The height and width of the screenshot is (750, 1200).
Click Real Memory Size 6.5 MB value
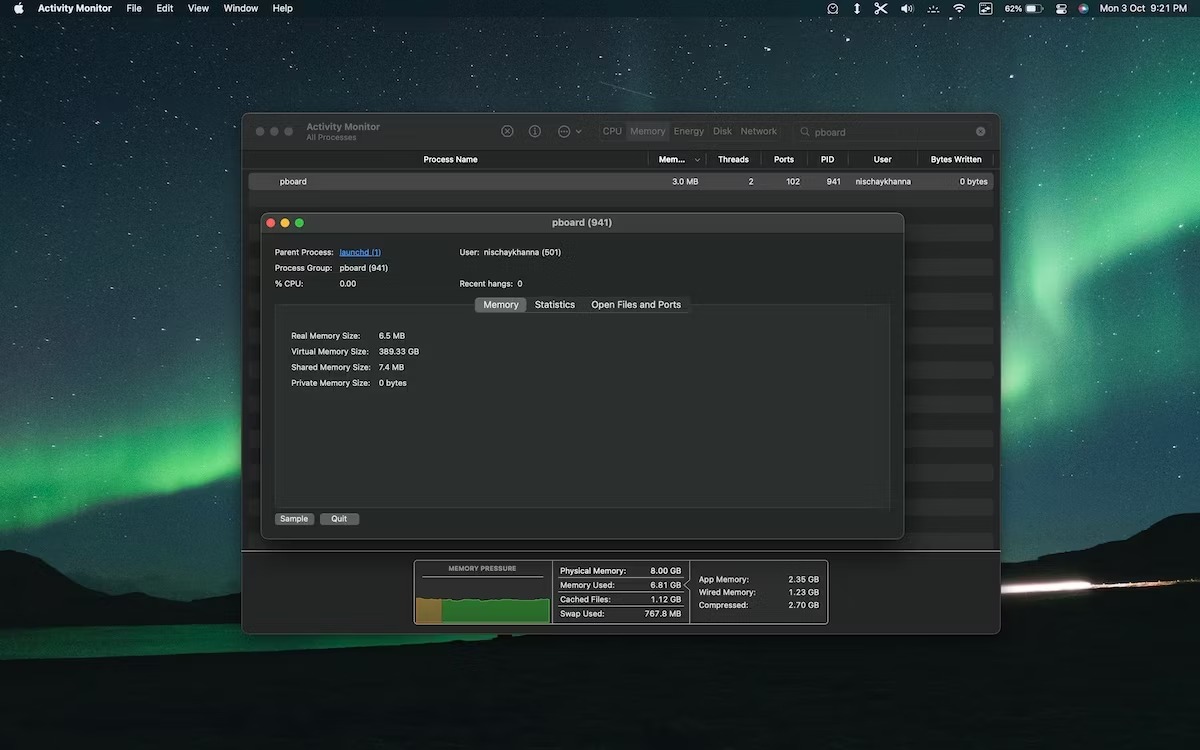tap(392, 336)
